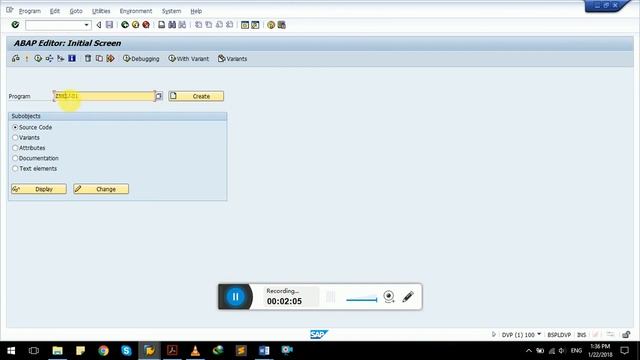
Task: Collapse the command field with triangle
Action: [99, 25]
